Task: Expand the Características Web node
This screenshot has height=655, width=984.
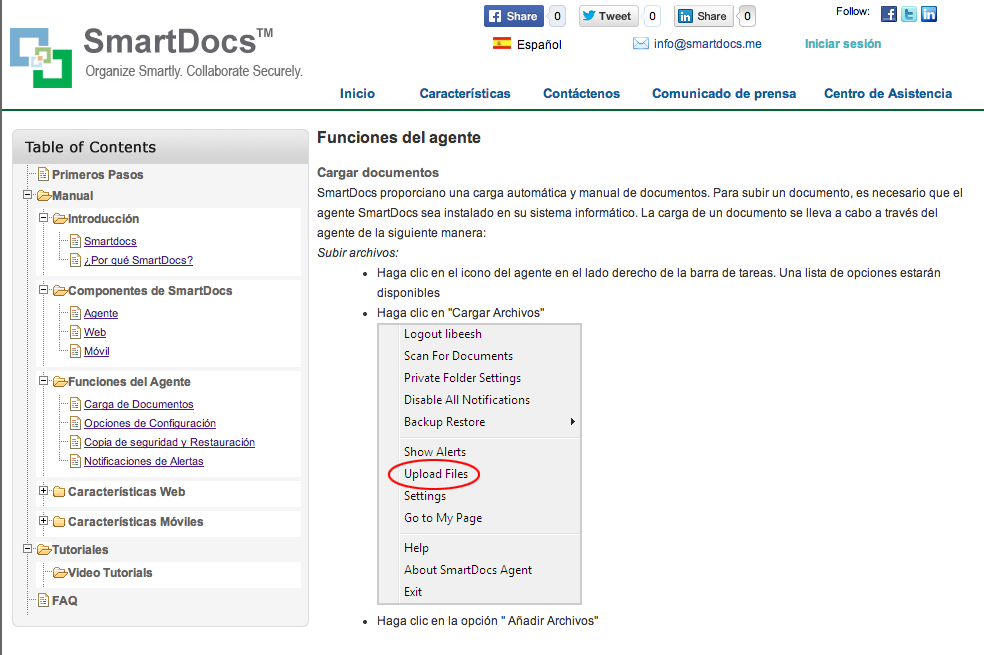Action: point(43,491)
